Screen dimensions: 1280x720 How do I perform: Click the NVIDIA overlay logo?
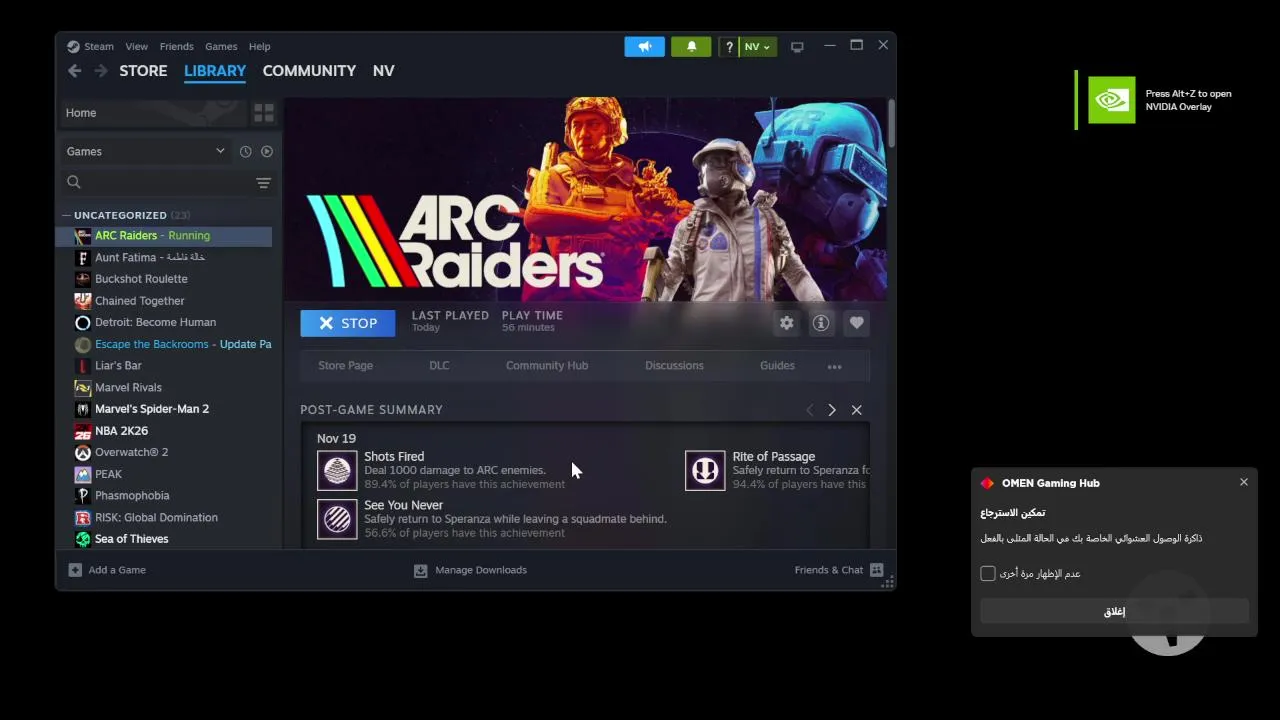(x=1112, y=100)
